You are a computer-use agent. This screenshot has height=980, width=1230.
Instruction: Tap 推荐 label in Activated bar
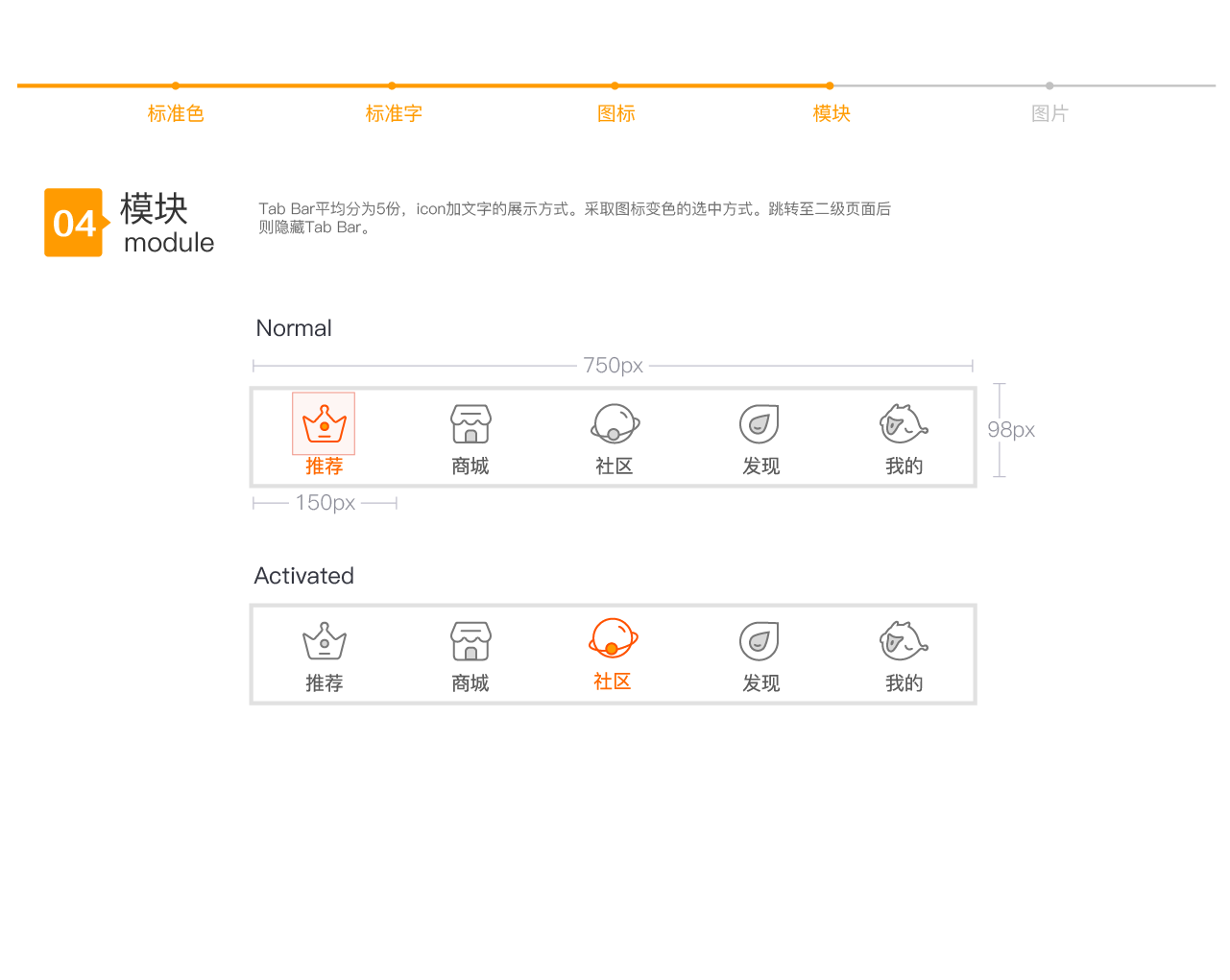pyautogui.click(x=325, y=683)
